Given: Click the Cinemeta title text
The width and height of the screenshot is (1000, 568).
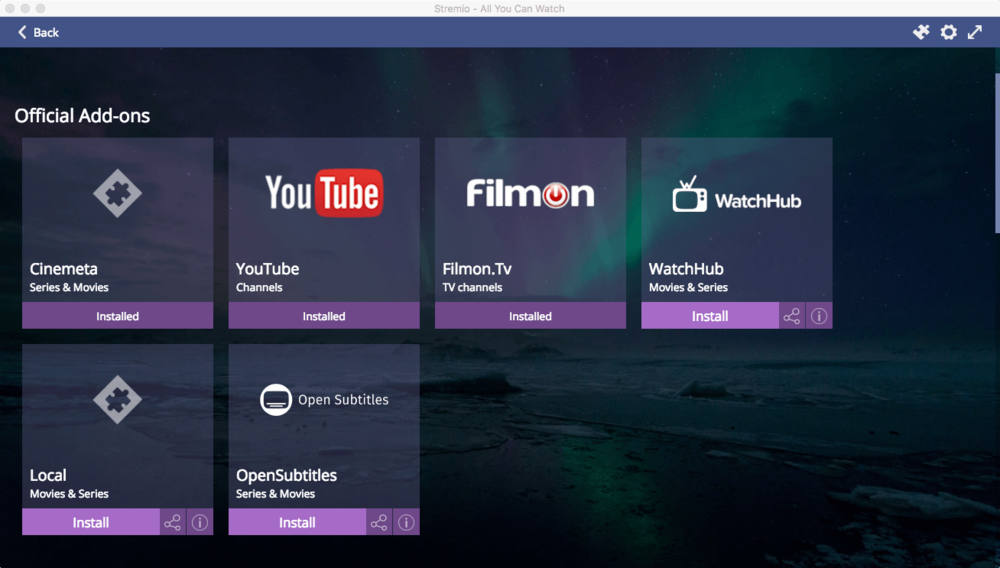Looking at the screenshot, I should pyautogui.click(x=64, y=269).
